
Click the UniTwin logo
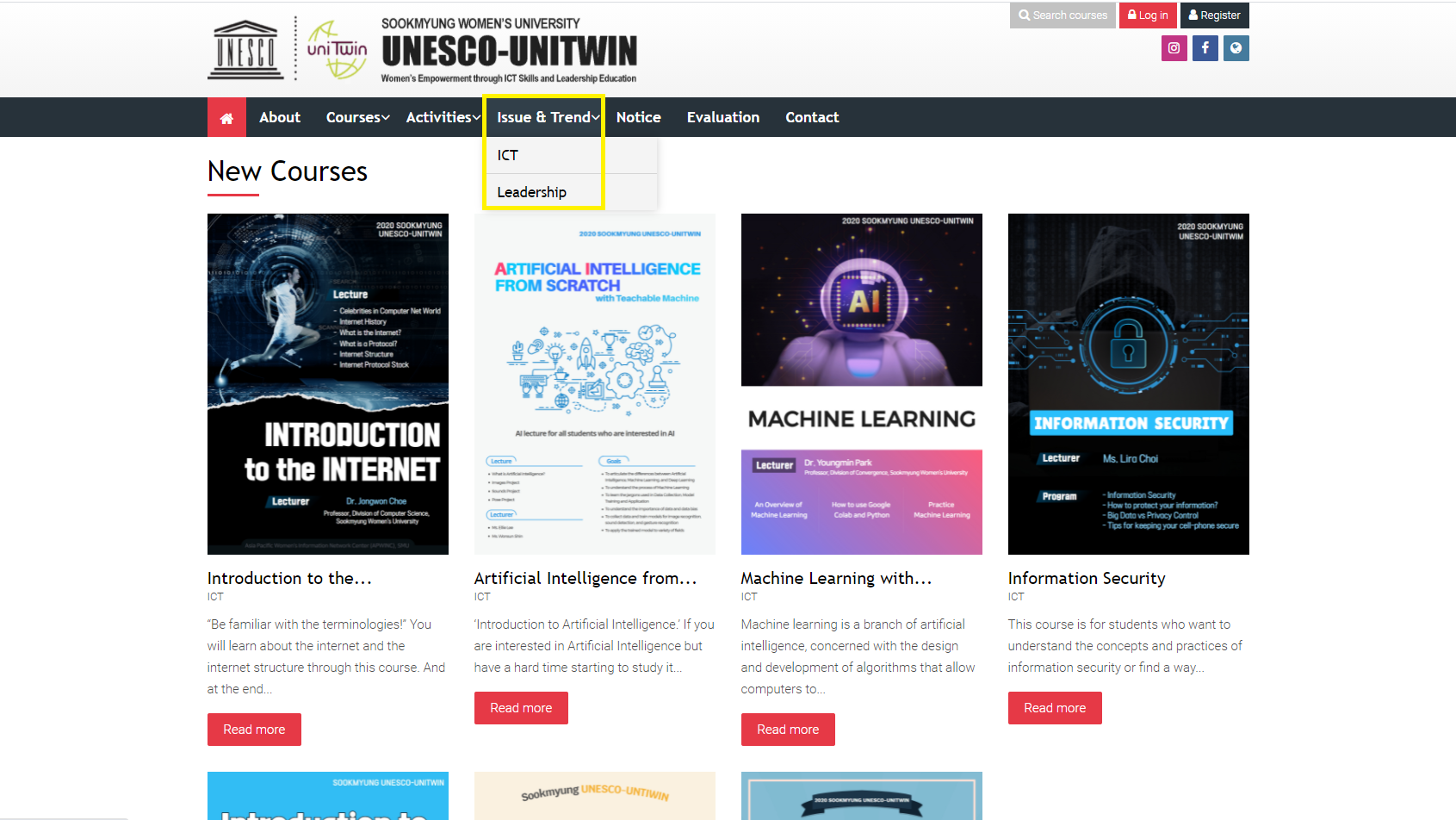click(x=337, y=50)
